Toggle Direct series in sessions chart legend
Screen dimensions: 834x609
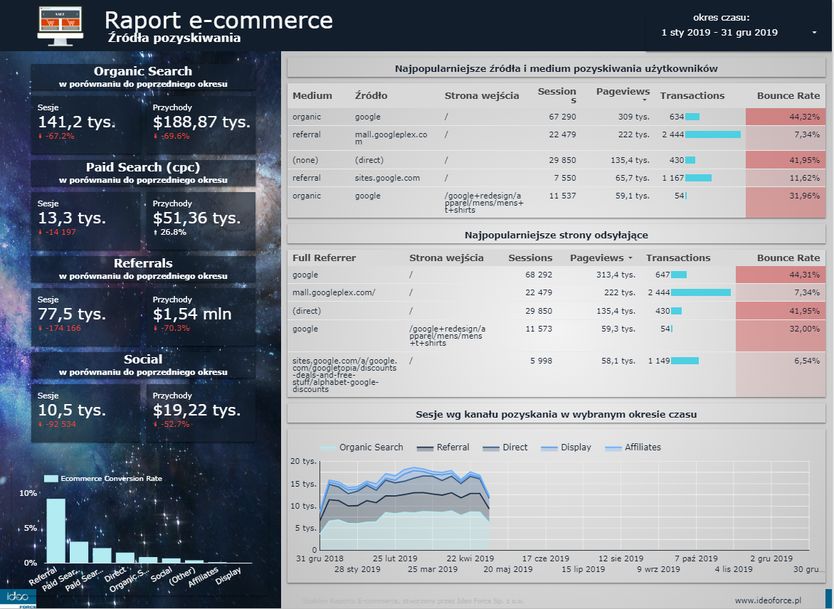point(505,447)
